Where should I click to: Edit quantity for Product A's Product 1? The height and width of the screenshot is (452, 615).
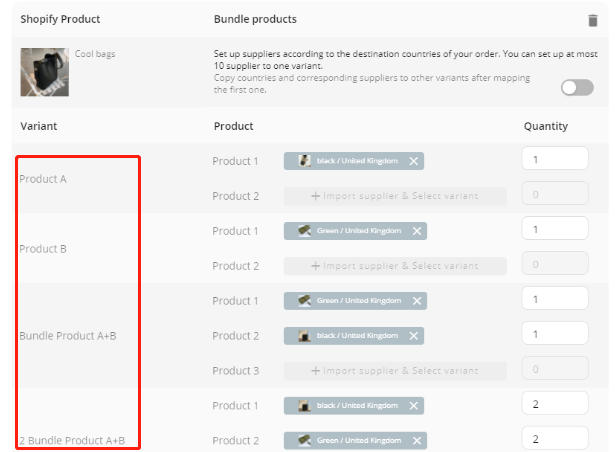pos(555,159)
